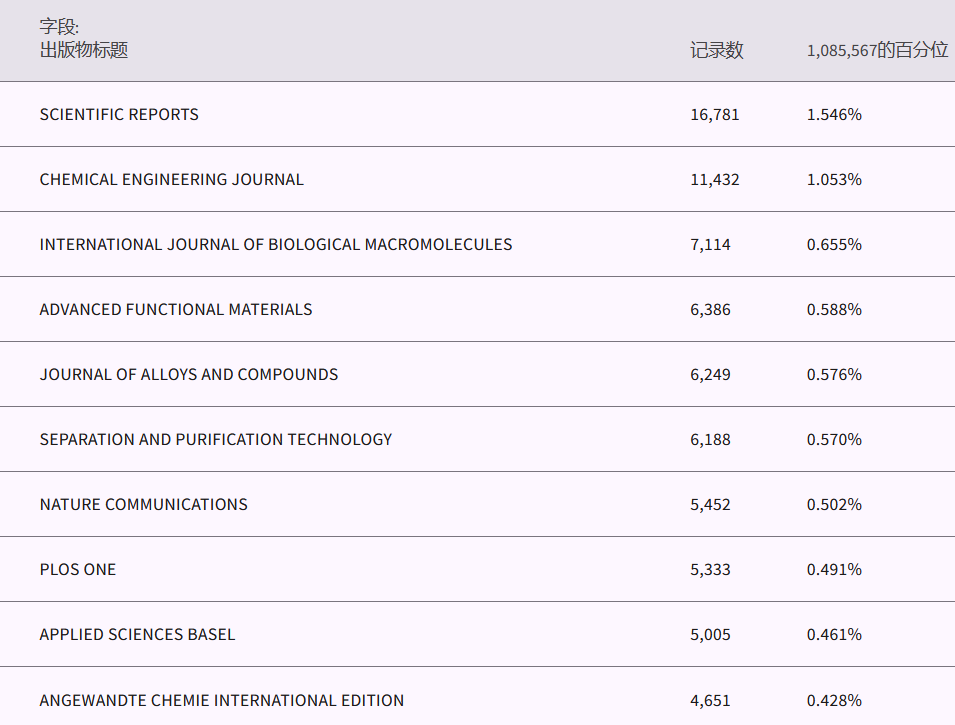The image size is (955, 725).
Task: Click the 1,085,567的百分位 column header
Action: coord(877,51)
